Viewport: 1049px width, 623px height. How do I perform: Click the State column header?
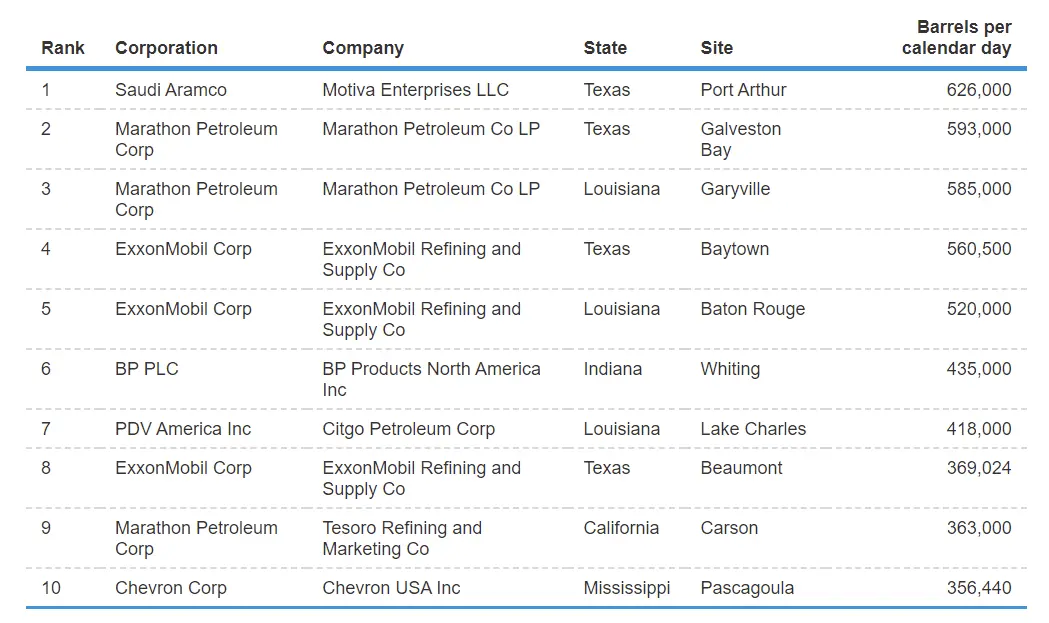click(605, 48)
